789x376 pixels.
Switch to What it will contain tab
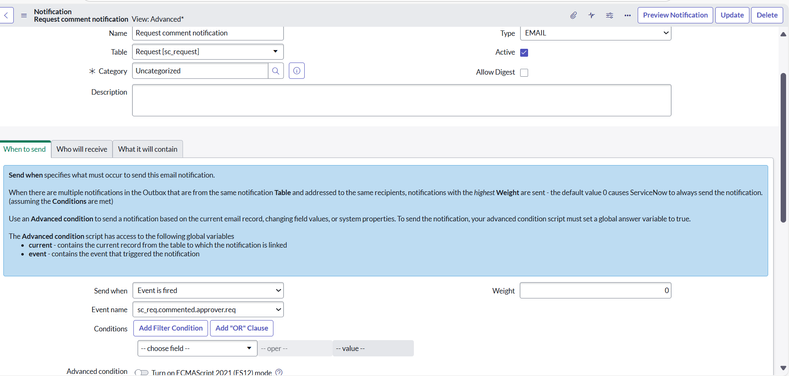click(148, 149)
